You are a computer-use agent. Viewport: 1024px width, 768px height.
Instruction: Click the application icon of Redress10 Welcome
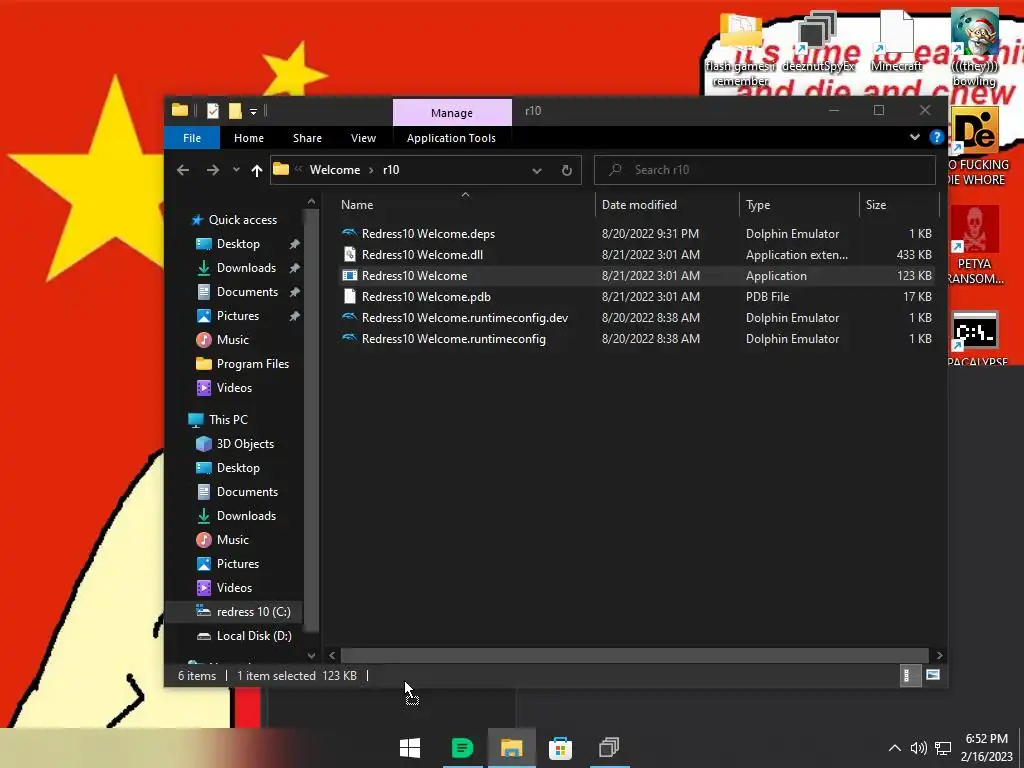point(349,276)
